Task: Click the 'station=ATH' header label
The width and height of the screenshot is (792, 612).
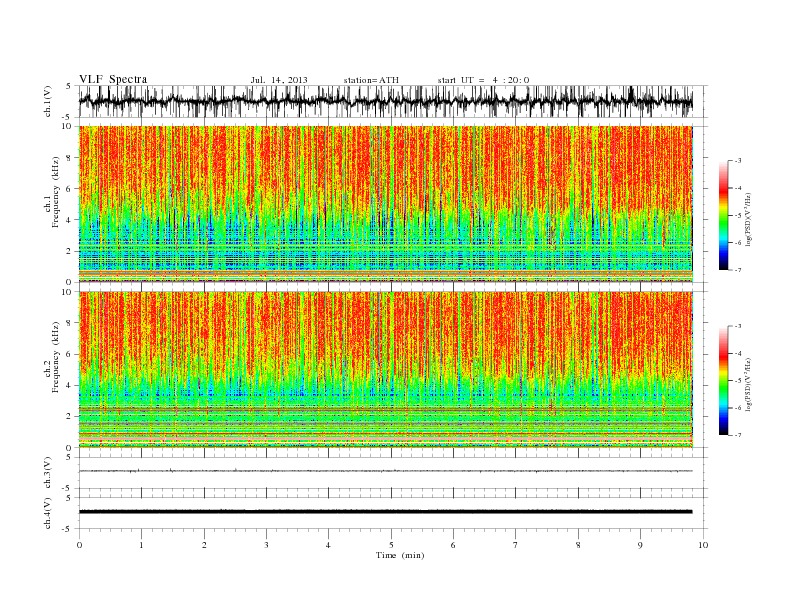Action: [x=371, y=80]
